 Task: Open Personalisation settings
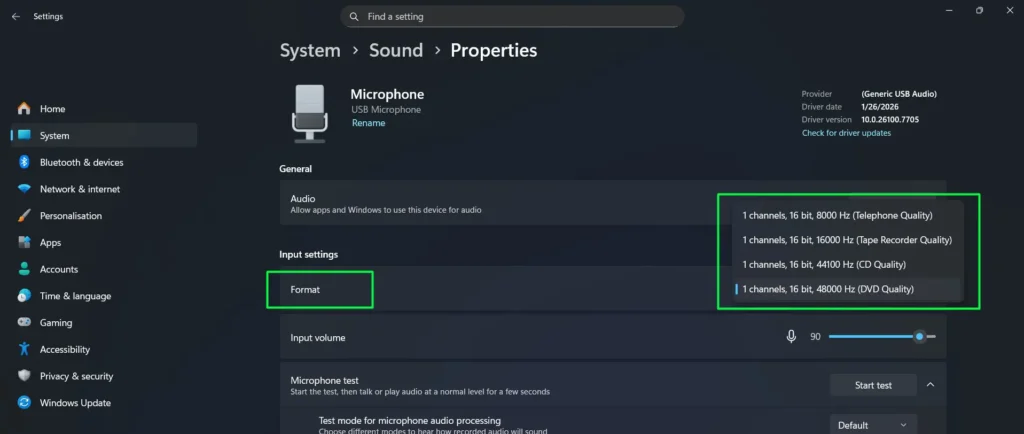[x=104, y=215]
